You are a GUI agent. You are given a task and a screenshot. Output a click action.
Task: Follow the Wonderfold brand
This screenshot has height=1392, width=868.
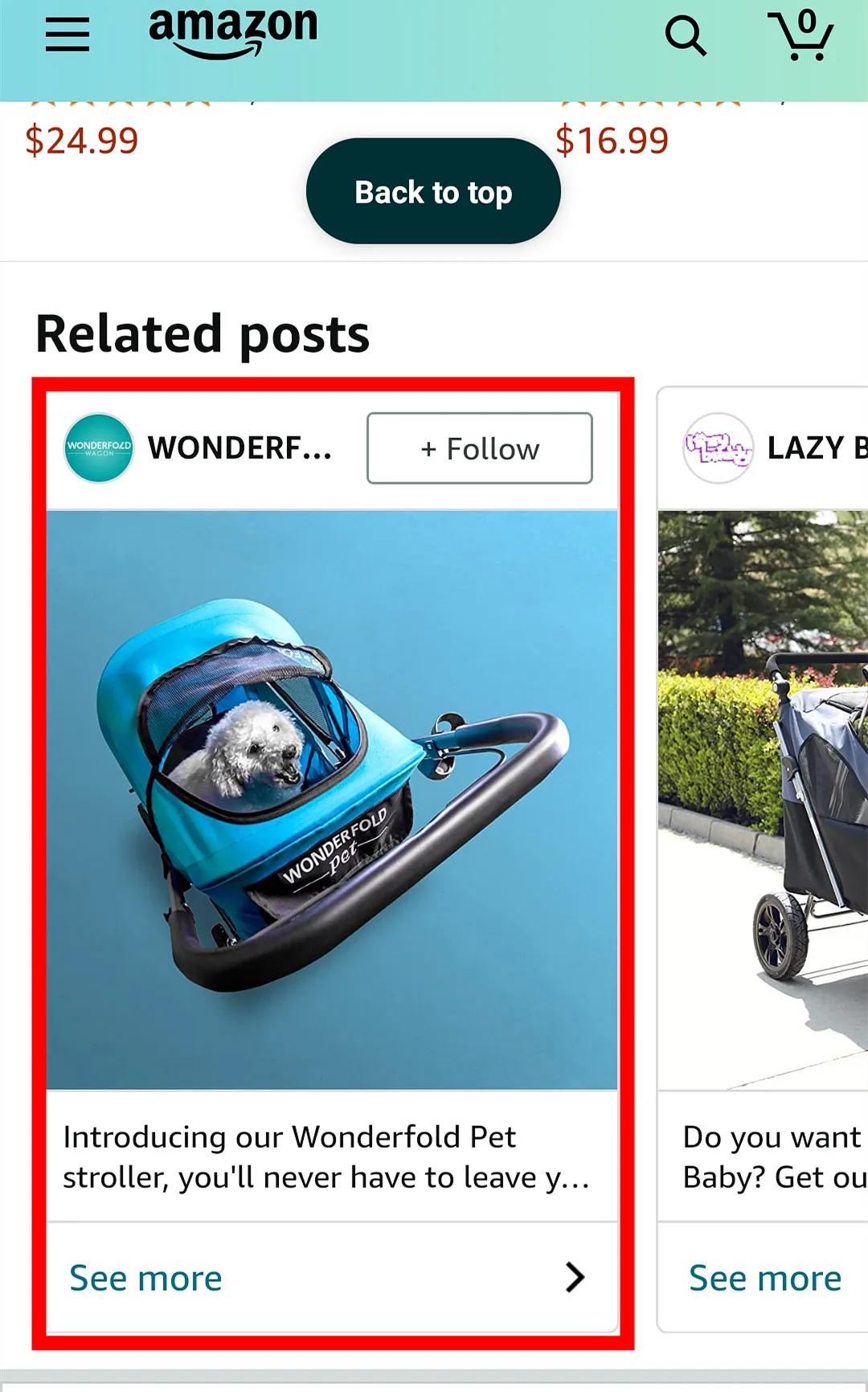pyautogui.click(x=480, y=448)
